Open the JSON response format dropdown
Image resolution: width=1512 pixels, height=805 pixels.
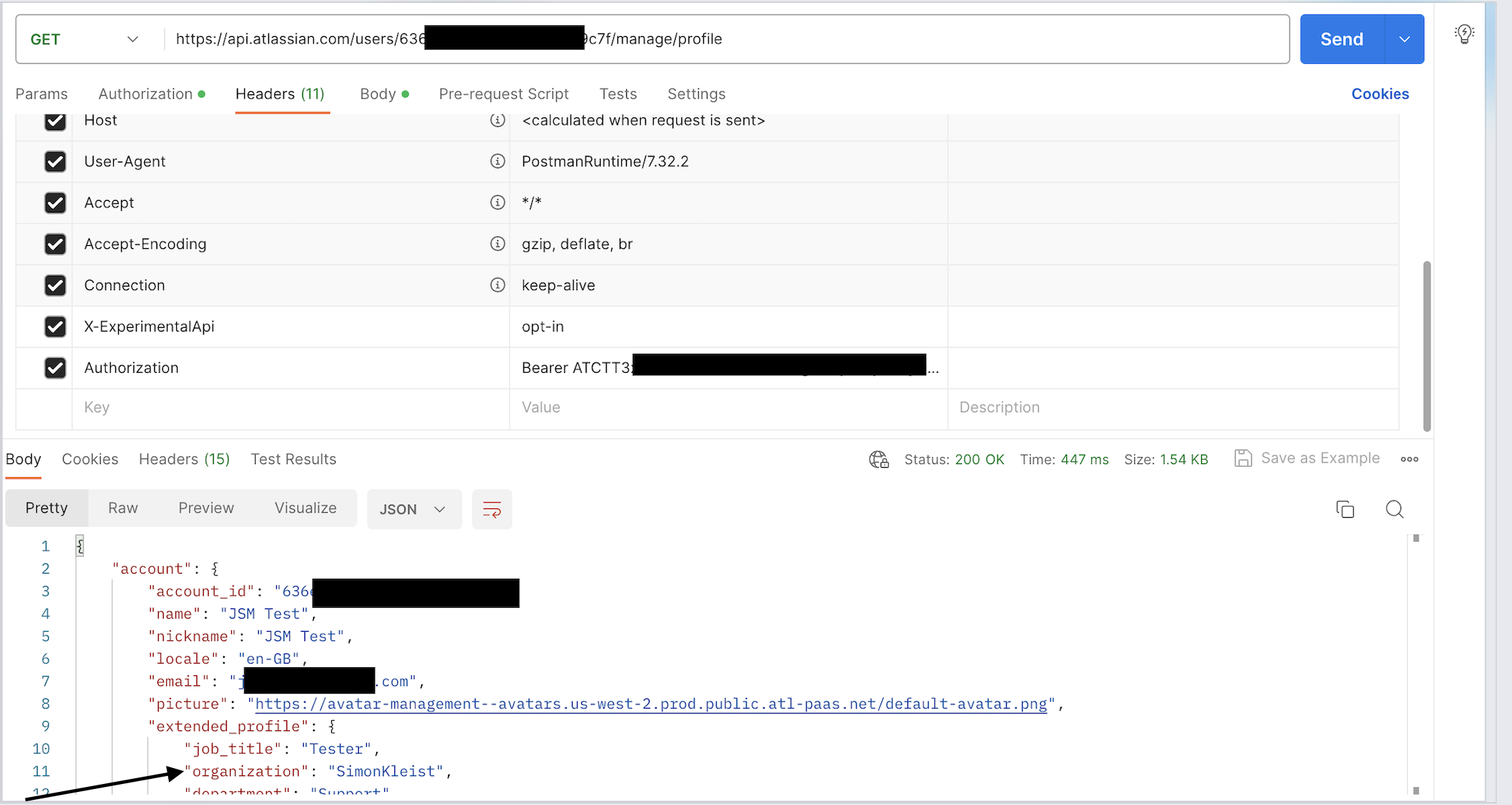pyautogui.click(x=414, y=509)
